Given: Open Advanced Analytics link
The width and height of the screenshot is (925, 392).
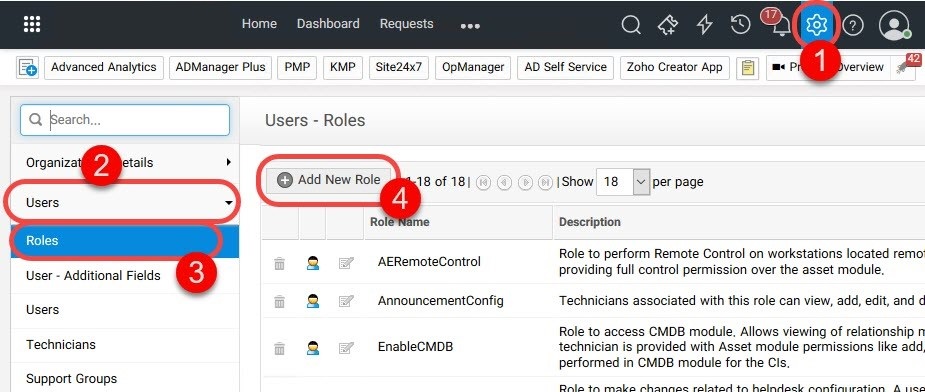Looking at the screenshot, I should pos(103,67).
